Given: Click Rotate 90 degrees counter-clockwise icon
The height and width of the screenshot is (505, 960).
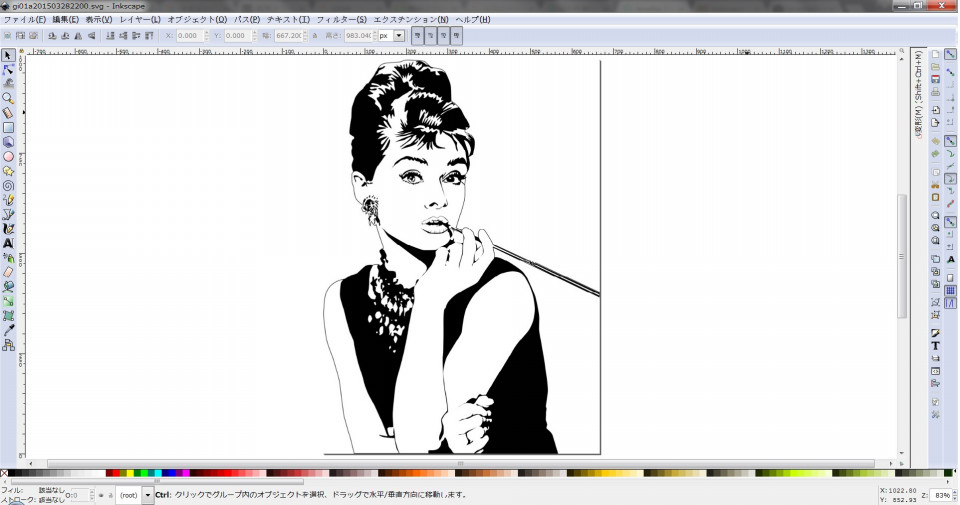Looking at the screenshot, I should click(x=52, y=36).
